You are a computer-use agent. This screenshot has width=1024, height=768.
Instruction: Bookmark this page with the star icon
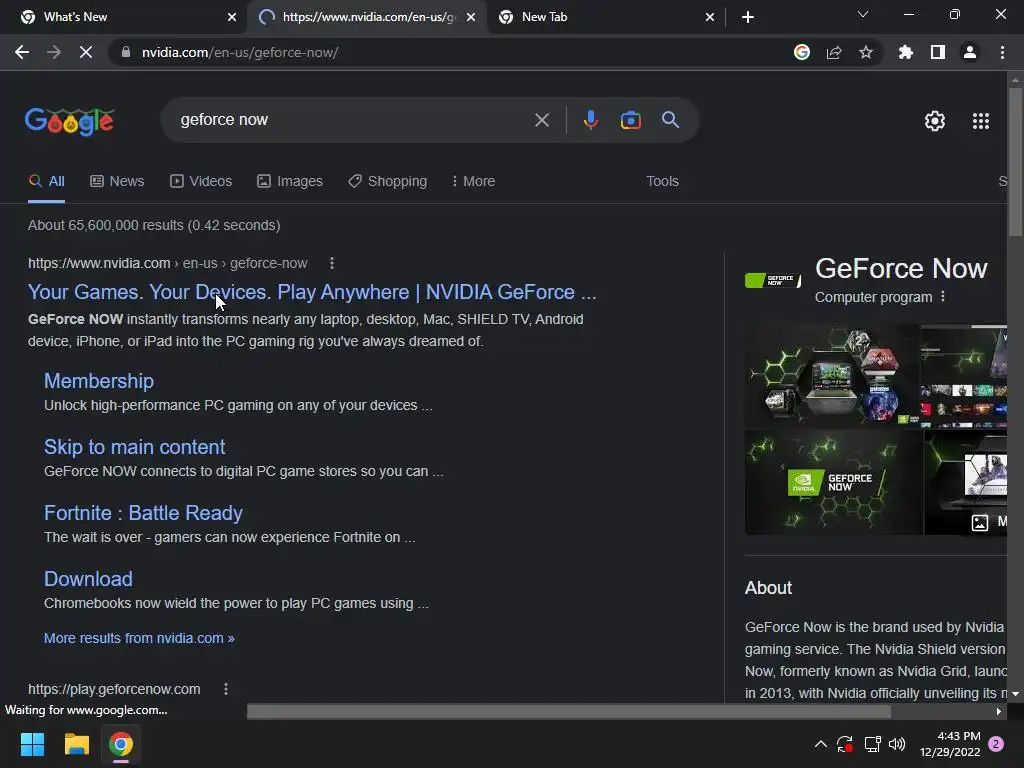[x=866, y=52]
